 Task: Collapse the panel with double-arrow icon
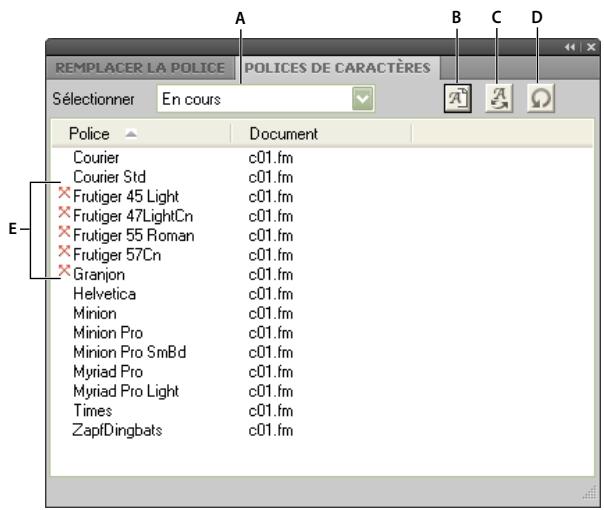(x=570, y=47)
